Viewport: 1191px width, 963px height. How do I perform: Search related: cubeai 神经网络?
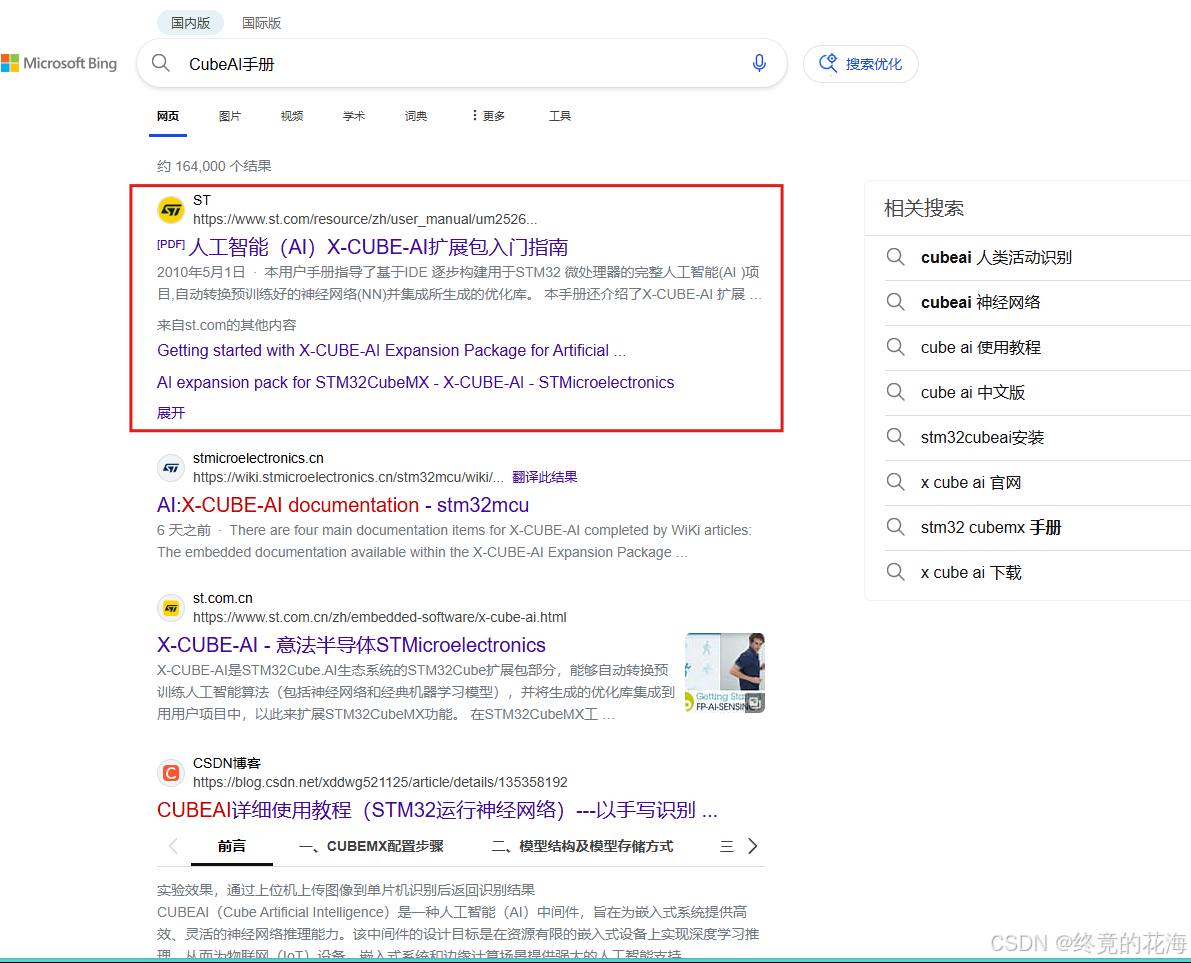(981, 302)
